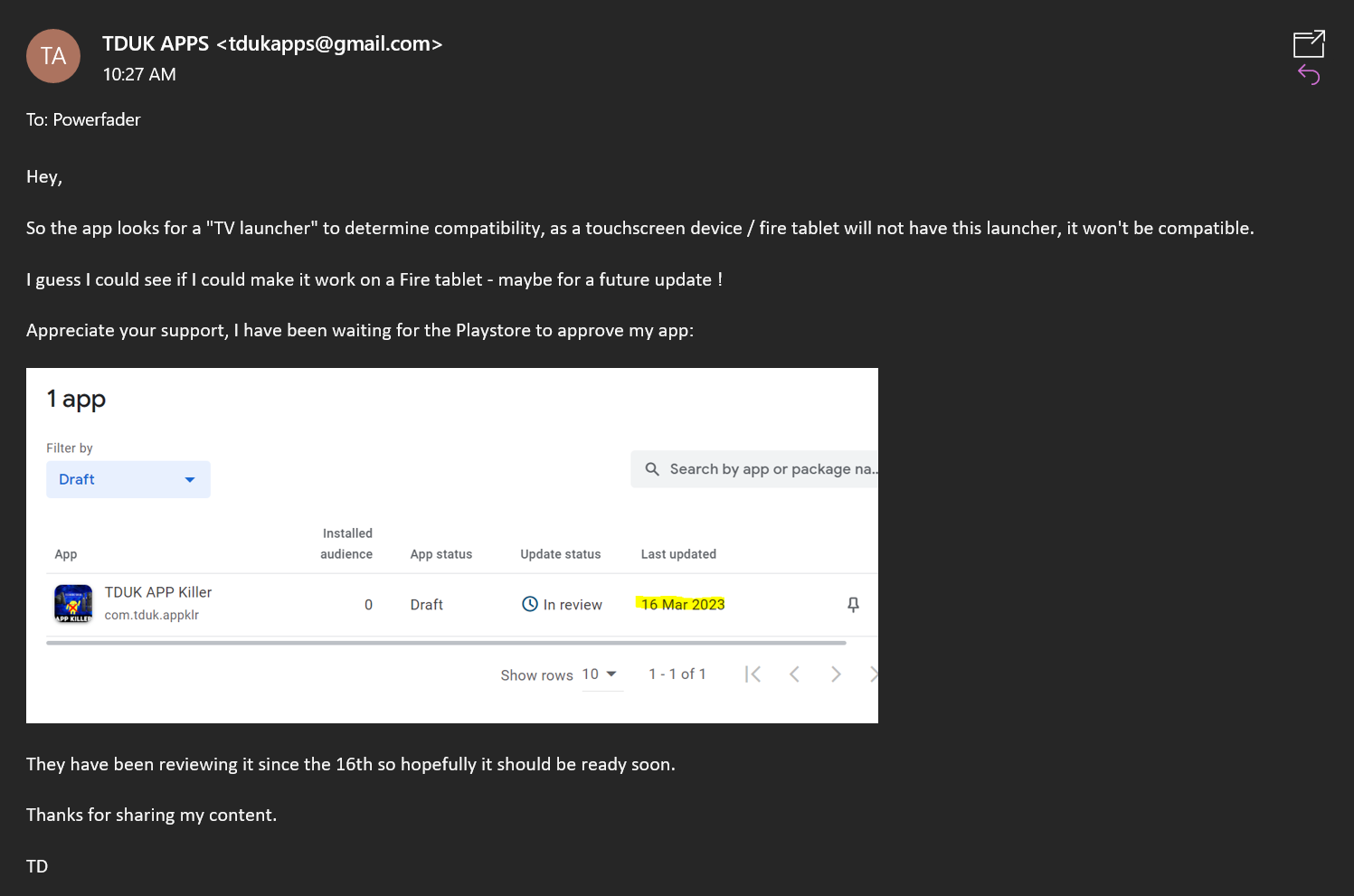Click the 1 app heading
This screenshot has height=896, width=1354.
(x=76, y=399)
